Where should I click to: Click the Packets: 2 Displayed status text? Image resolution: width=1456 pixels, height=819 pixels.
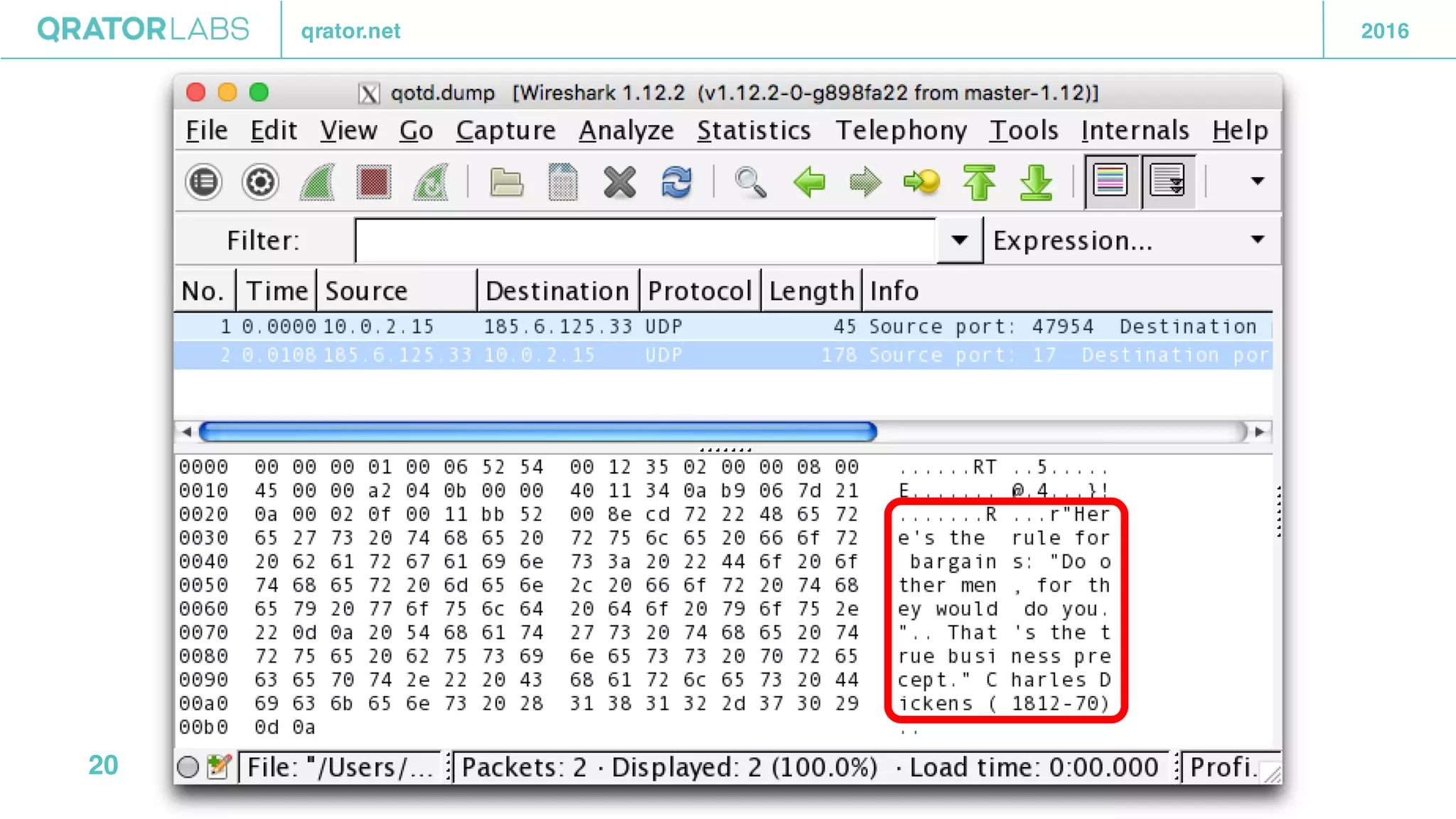tap(810, 768)
